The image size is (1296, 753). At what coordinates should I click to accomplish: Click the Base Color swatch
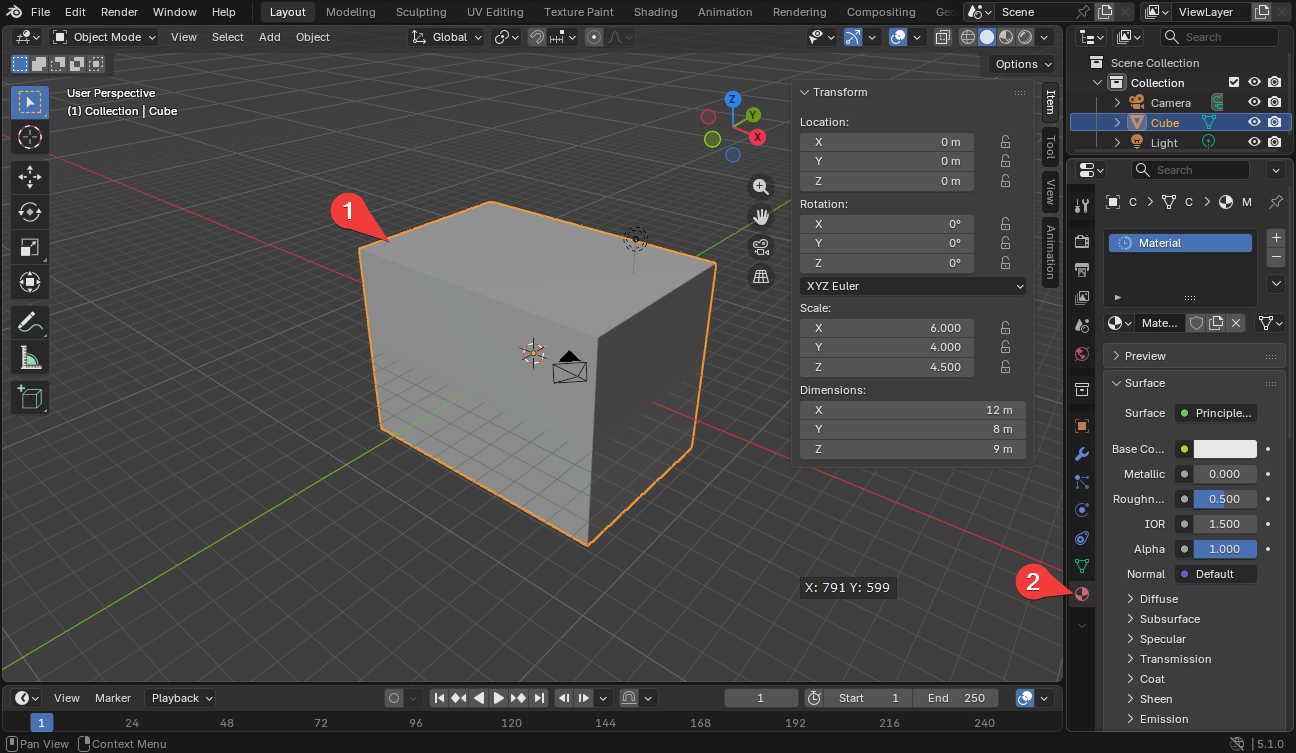1225,449
